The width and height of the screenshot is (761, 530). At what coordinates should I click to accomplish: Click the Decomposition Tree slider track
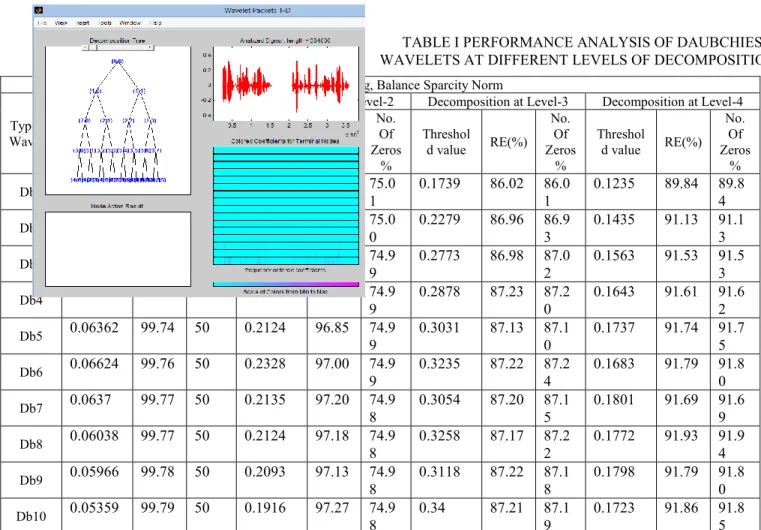pos(118,48)
